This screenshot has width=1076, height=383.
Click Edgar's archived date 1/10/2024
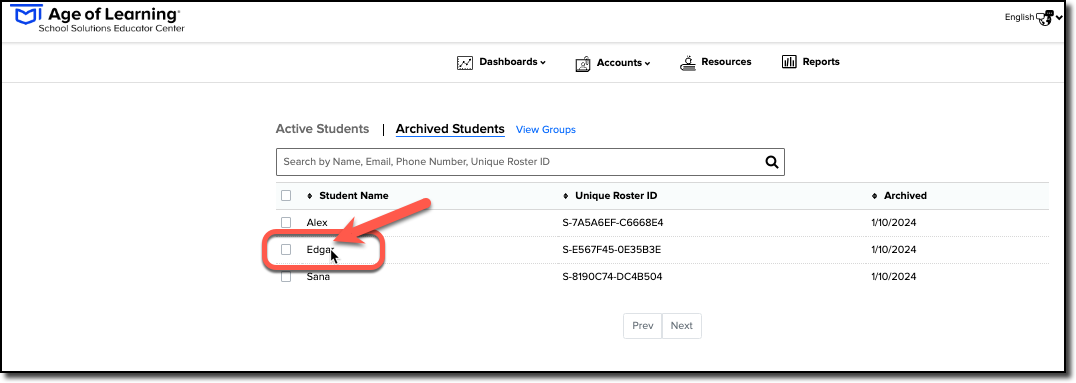[894, 250]
